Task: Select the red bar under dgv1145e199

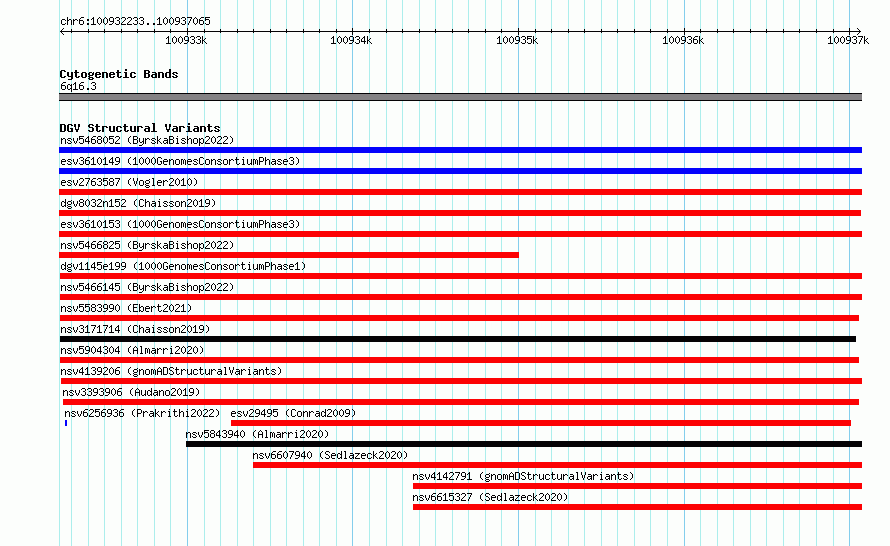Action: pos(460,276)
